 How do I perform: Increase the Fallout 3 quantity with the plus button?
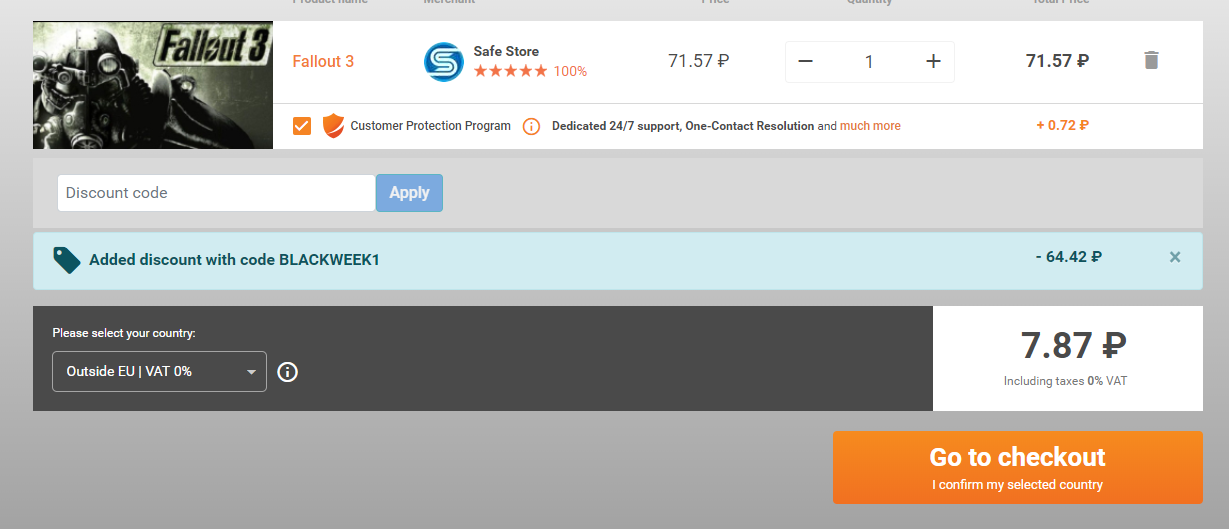(x=934, y=62)
